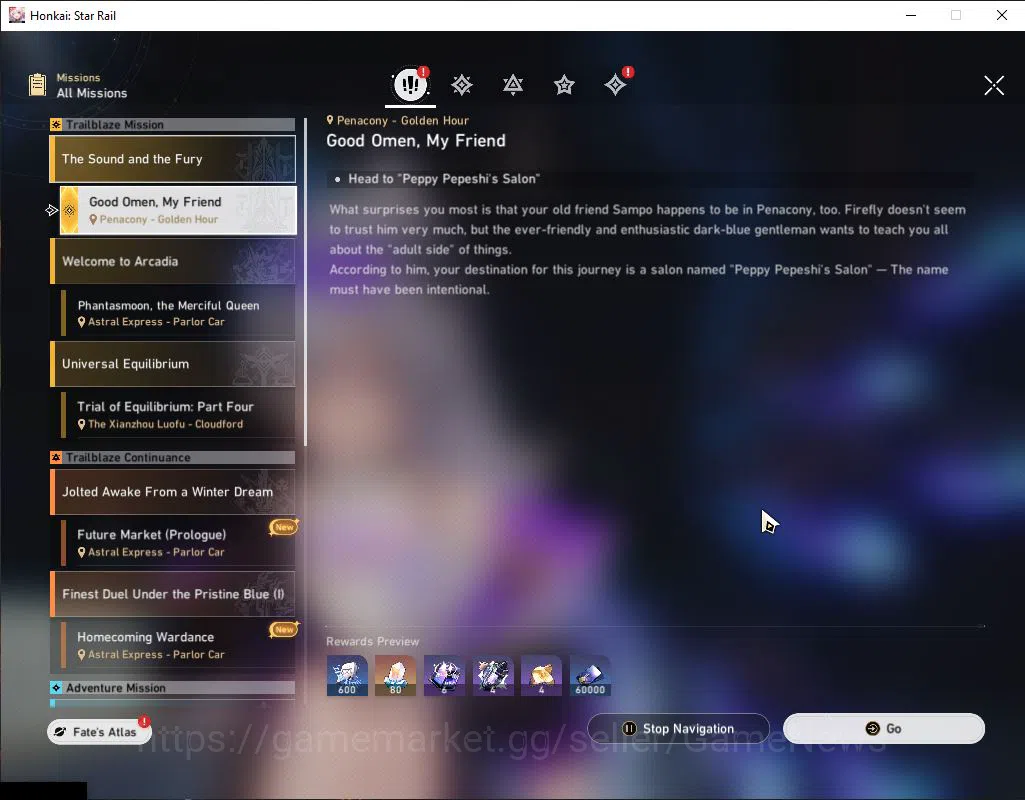Click Penacony - Golden Hour location header
The width and height of the screenshot is (1025, 800).
point(397,120)
